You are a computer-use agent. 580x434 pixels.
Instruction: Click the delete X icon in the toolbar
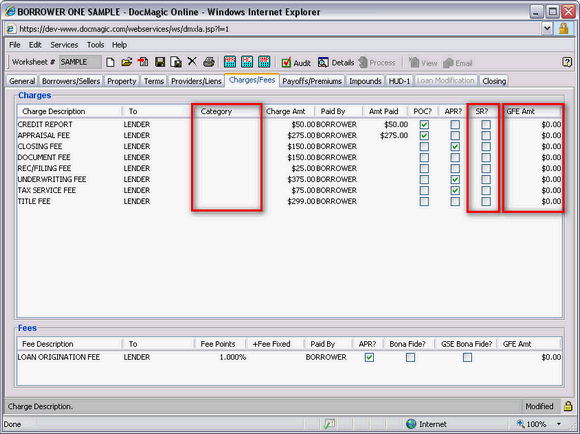pyautogui.click(x=192, y=61)
